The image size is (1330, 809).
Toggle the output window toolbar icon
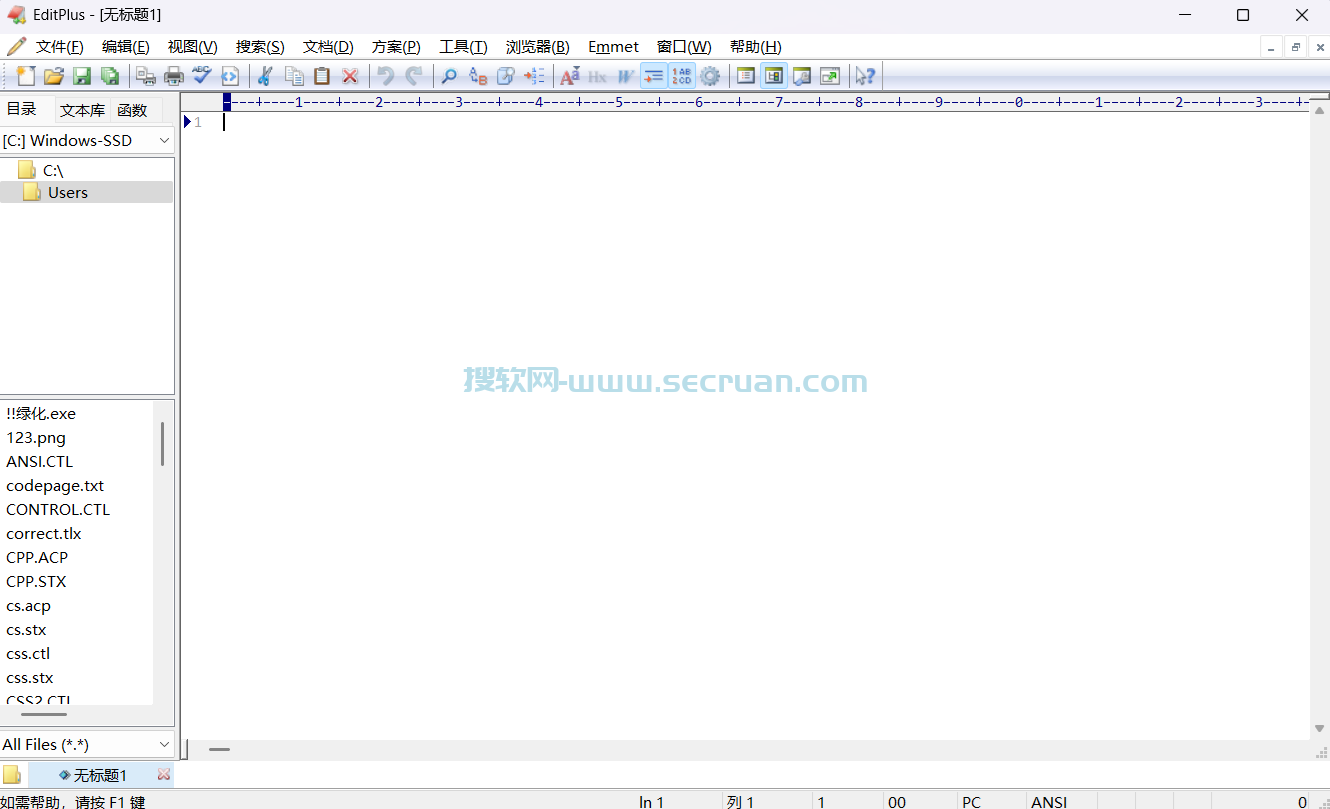coord(802,76)
